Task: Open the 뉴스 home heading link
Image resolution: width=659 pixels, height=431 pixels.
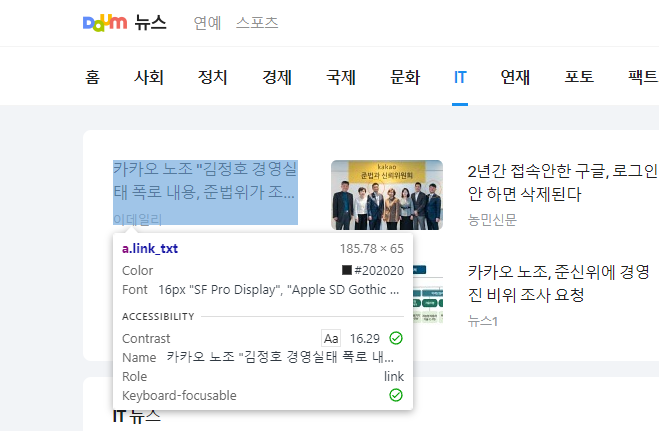Action: click(x=150, y=23)
